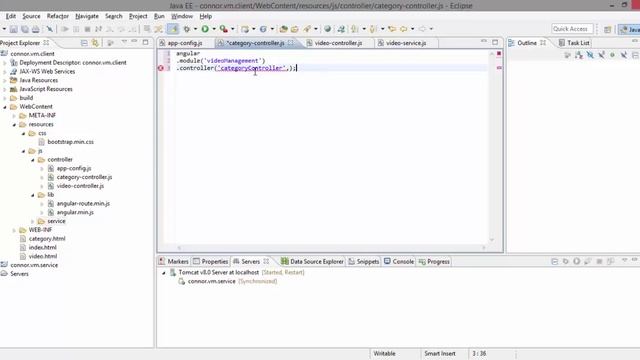Click Writable status bar entry
This screenshot has height=360, width=640.
click(384, 353)
